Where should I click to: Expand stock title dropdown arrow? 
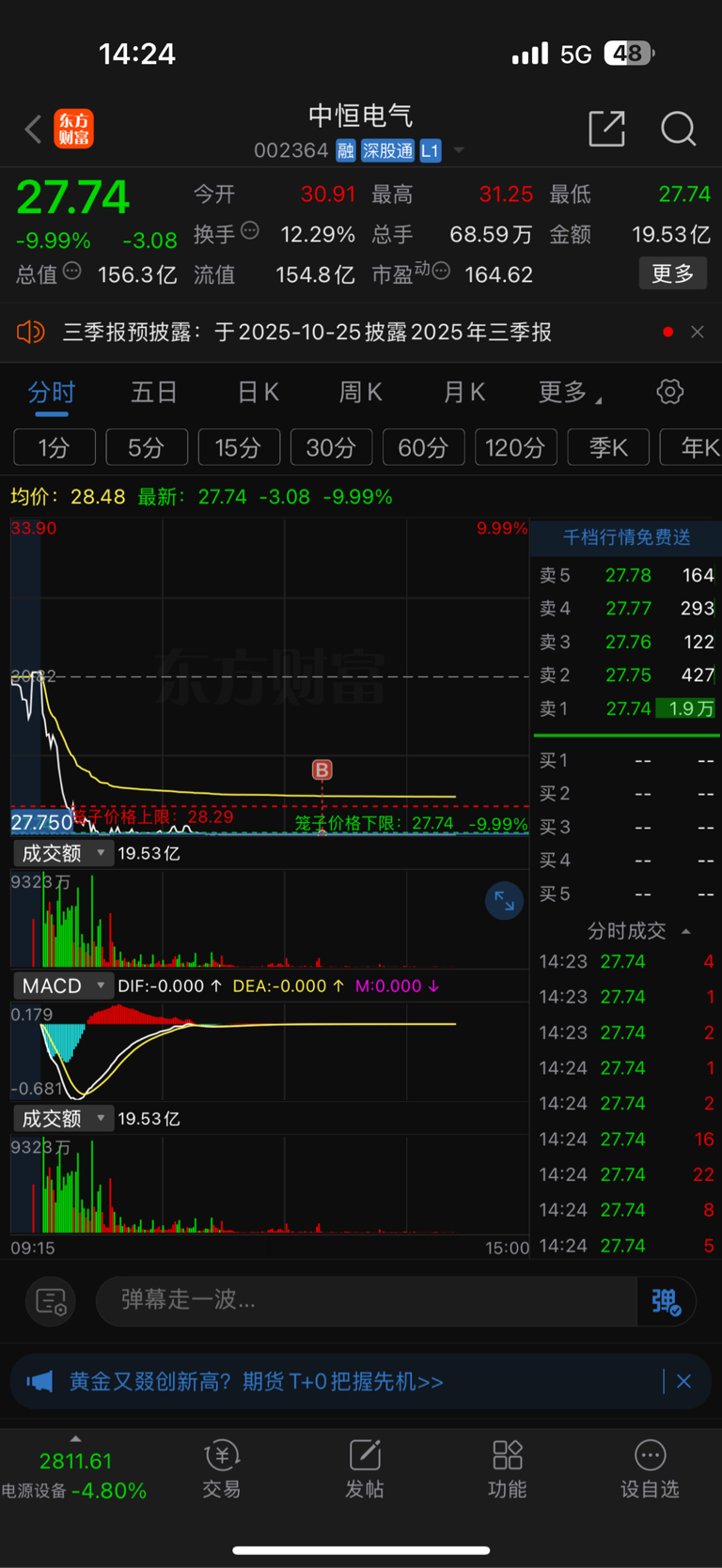(x=459, y=150)
